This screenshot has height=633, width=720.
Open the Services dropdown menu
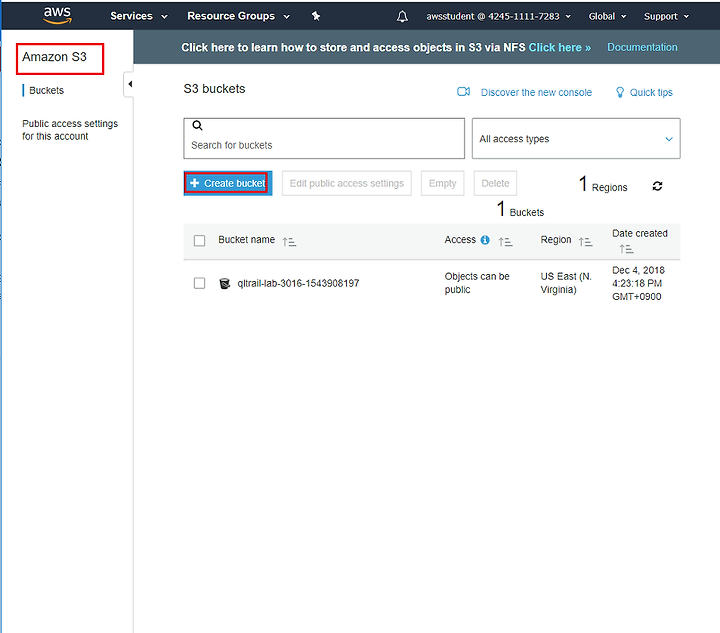pyautogui.click(x=138, y=16)
